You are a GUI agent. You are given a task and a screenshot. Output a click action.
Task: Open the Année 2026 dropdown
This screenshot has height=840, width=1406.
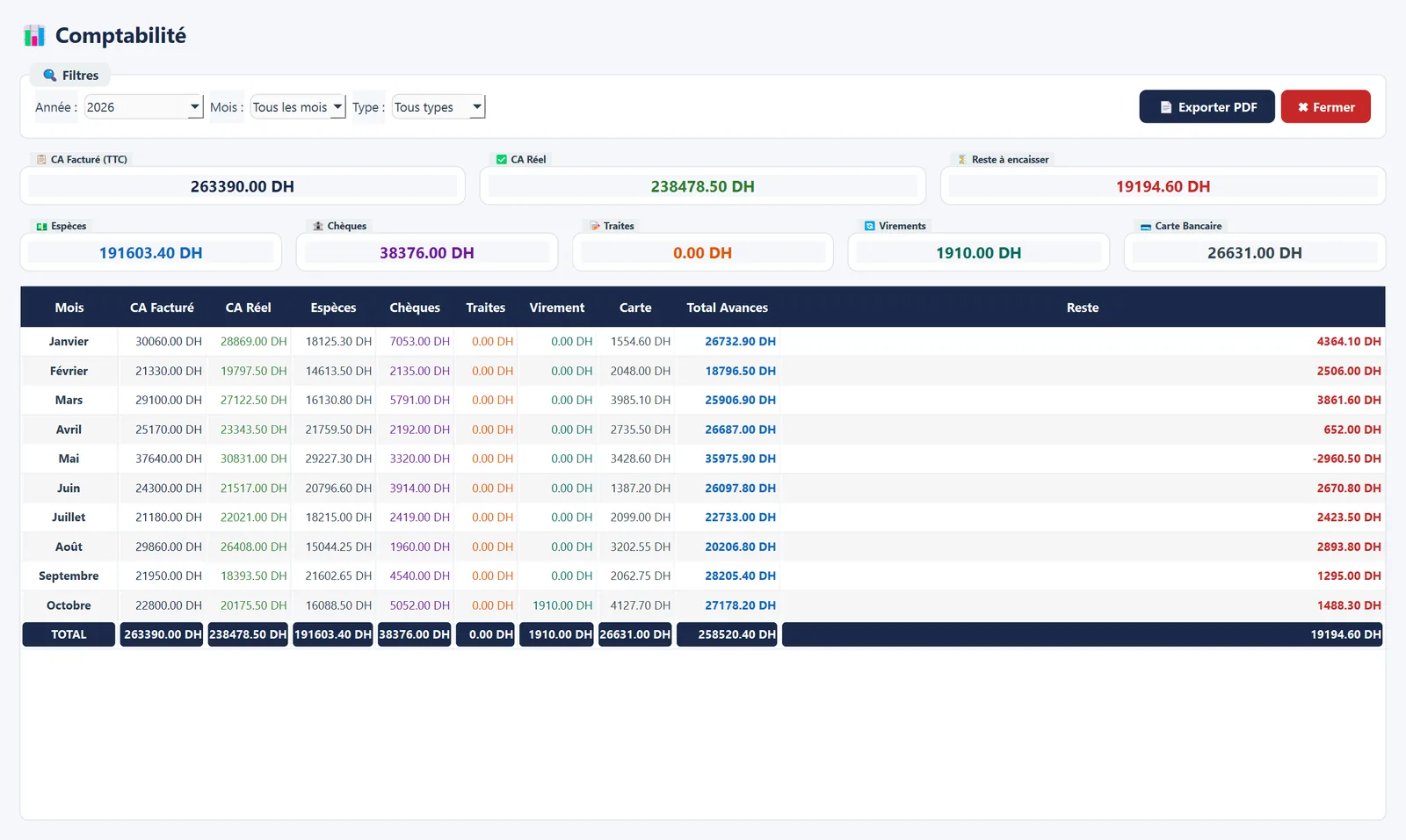(x=144, y=107)
